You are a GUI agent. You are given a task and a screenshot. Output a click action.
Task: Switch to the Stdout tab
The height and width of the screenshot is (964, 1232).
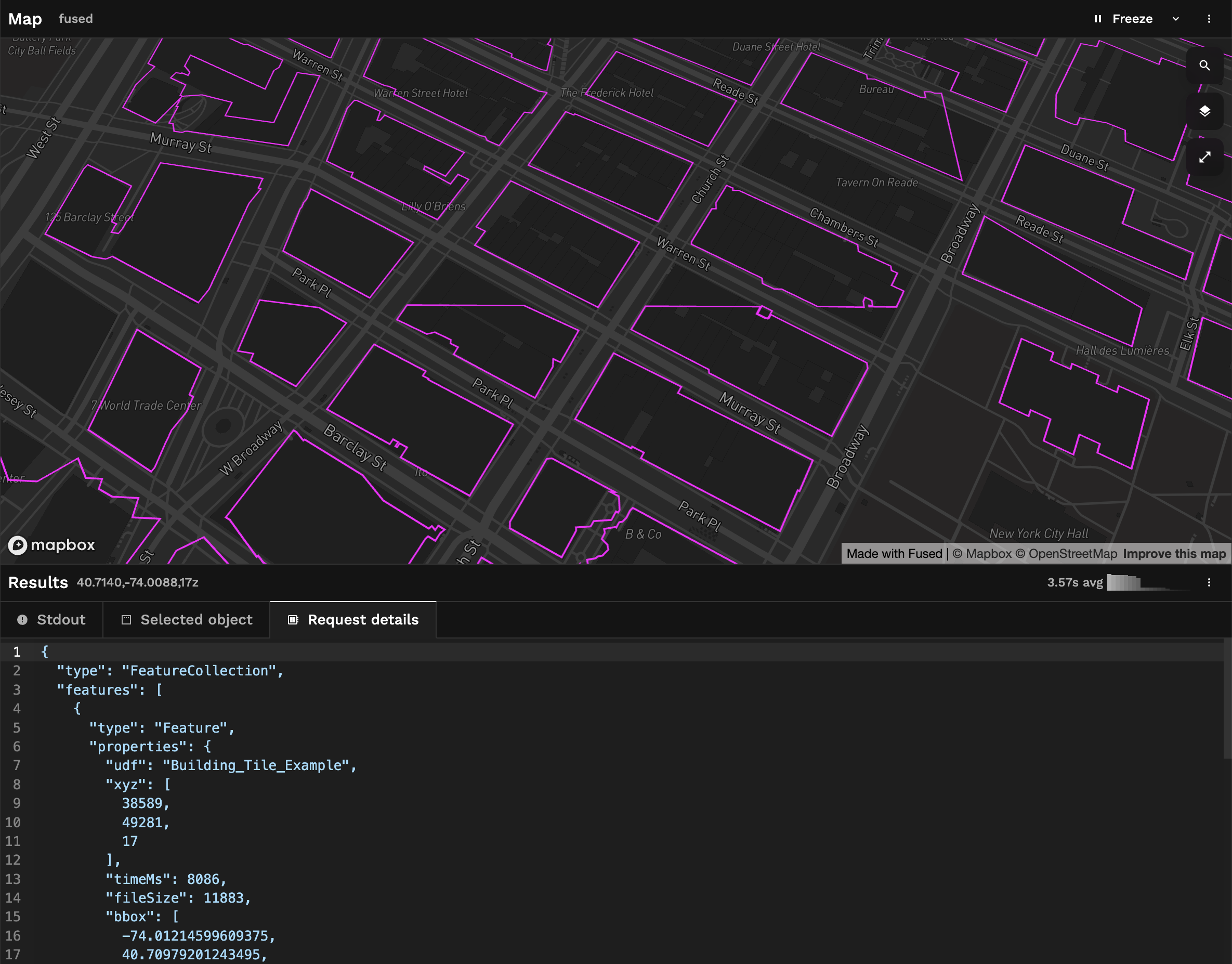click(51, 620)
